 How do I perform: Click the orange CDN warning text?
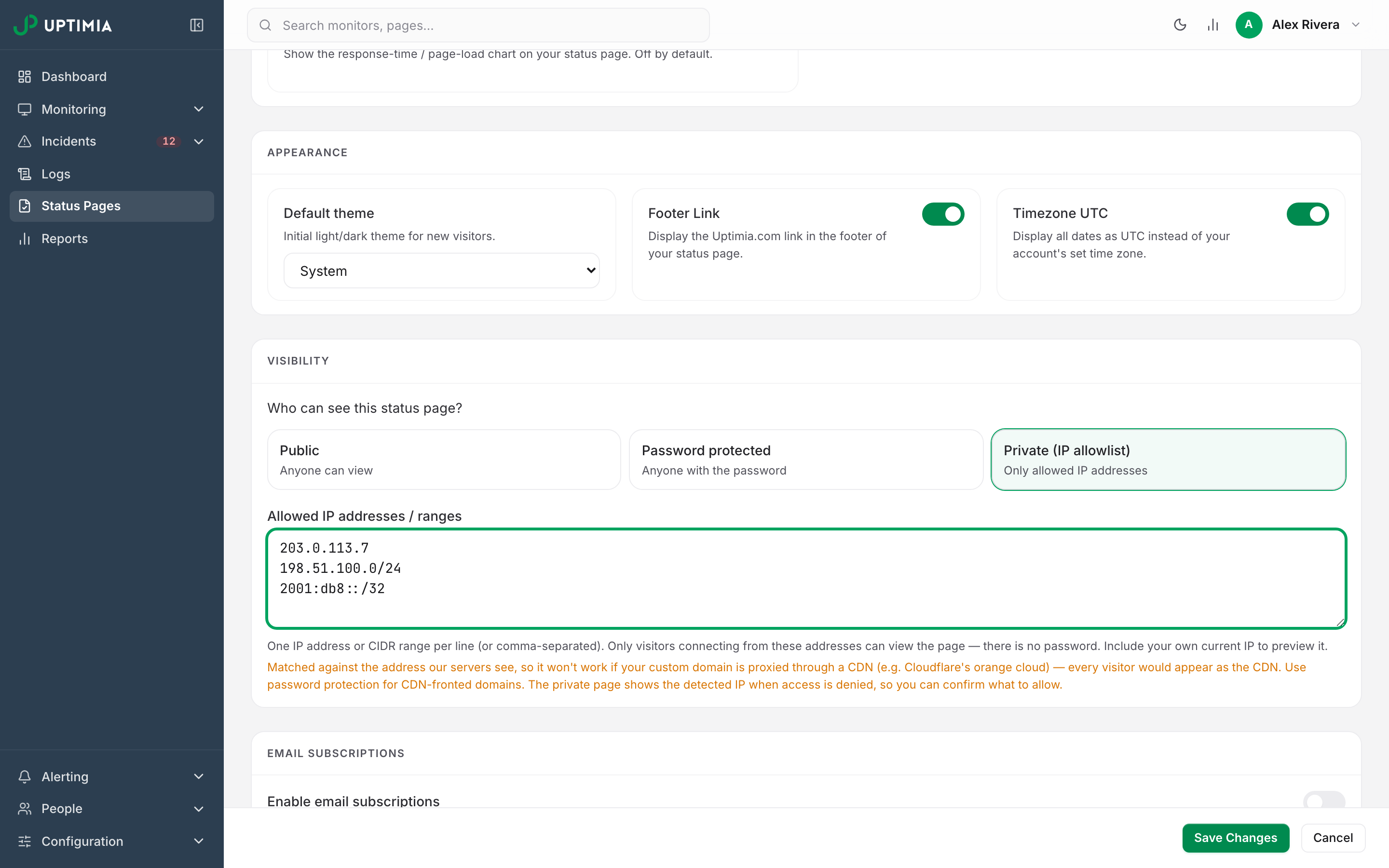(x=786, y=676)
